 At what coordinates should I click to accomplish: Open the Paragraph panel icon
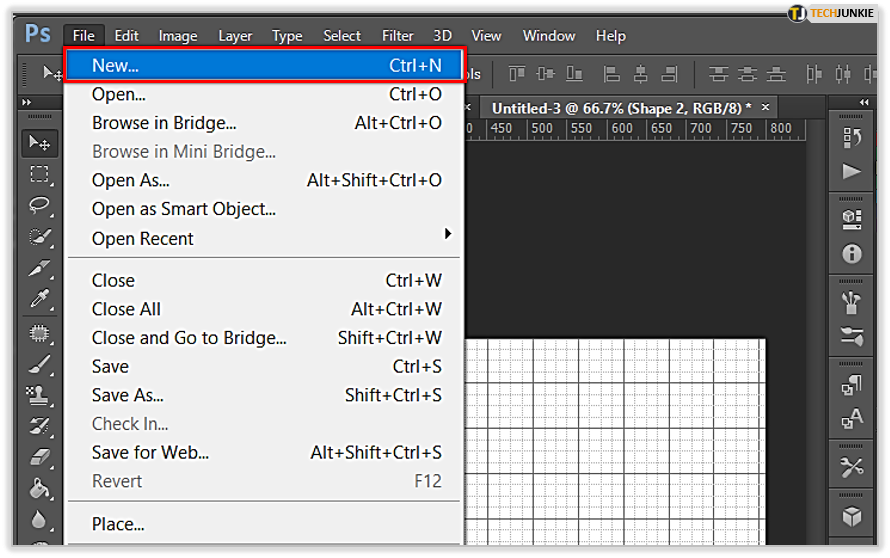851,385
